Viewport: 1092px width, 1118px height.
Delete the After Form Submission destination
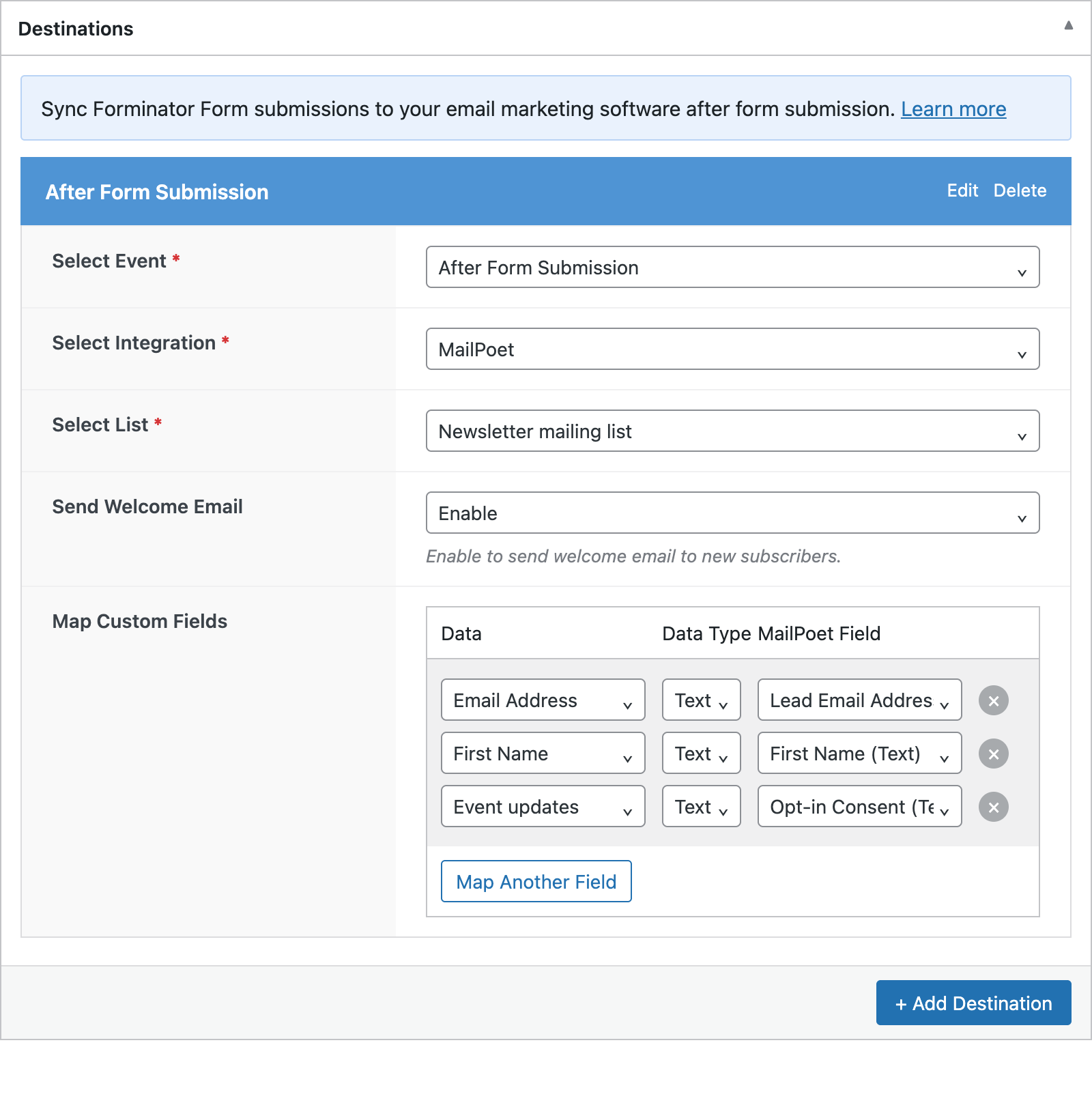click(x=1020, y=190)
